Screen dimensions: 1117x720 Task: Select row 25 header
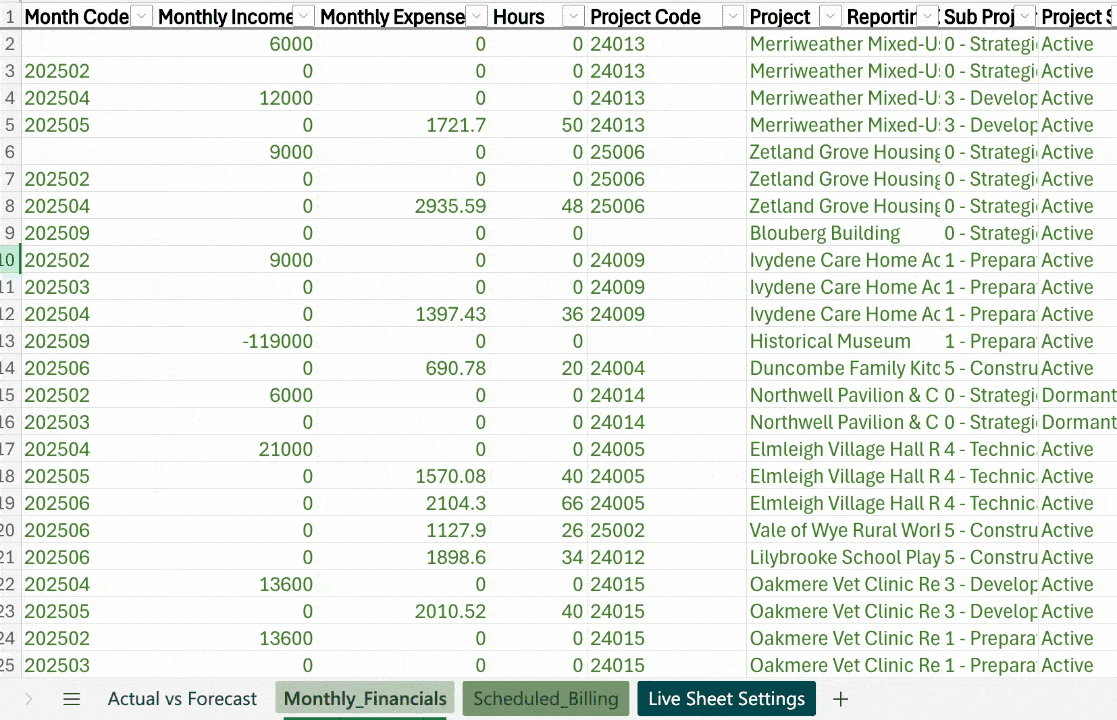click(x=10, y=665)
